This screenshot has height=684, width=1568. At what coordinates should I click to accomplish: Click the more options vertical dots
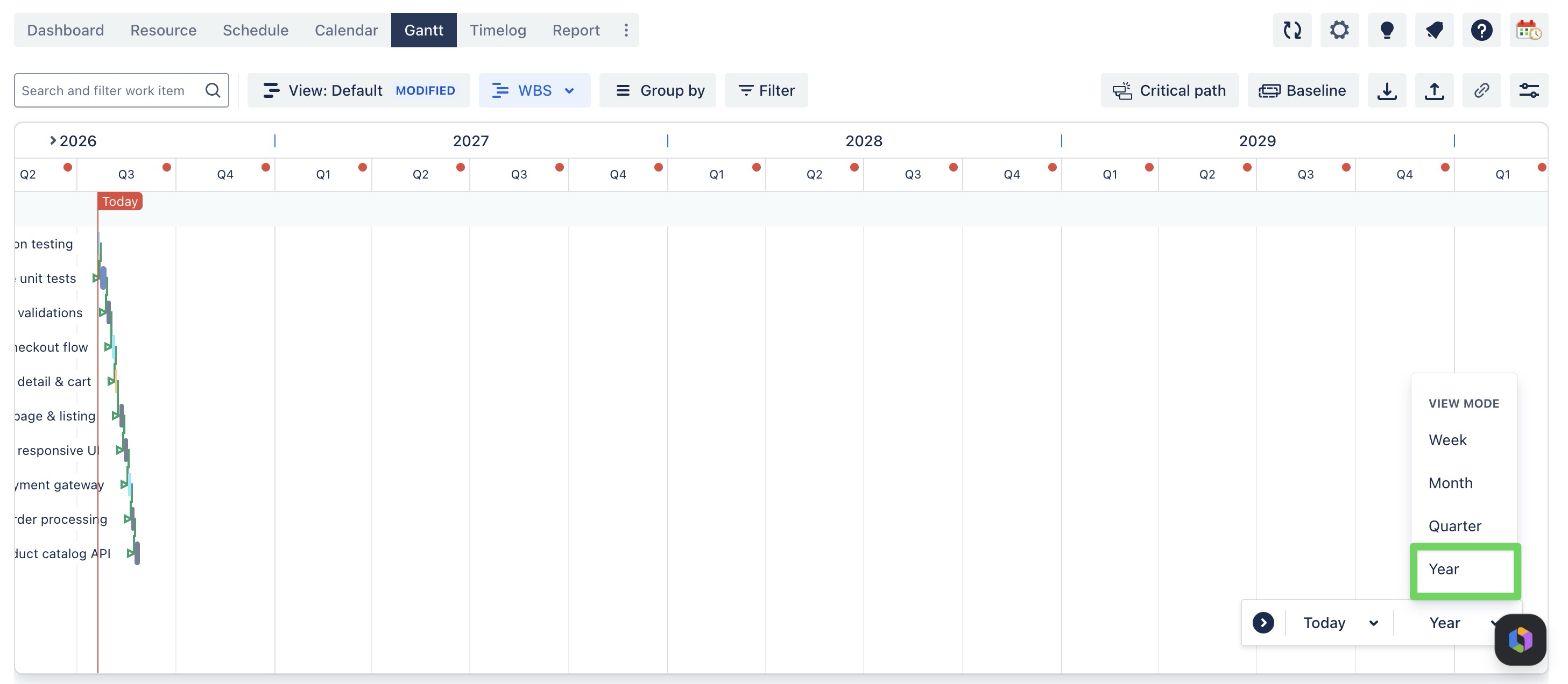(626, 30)
